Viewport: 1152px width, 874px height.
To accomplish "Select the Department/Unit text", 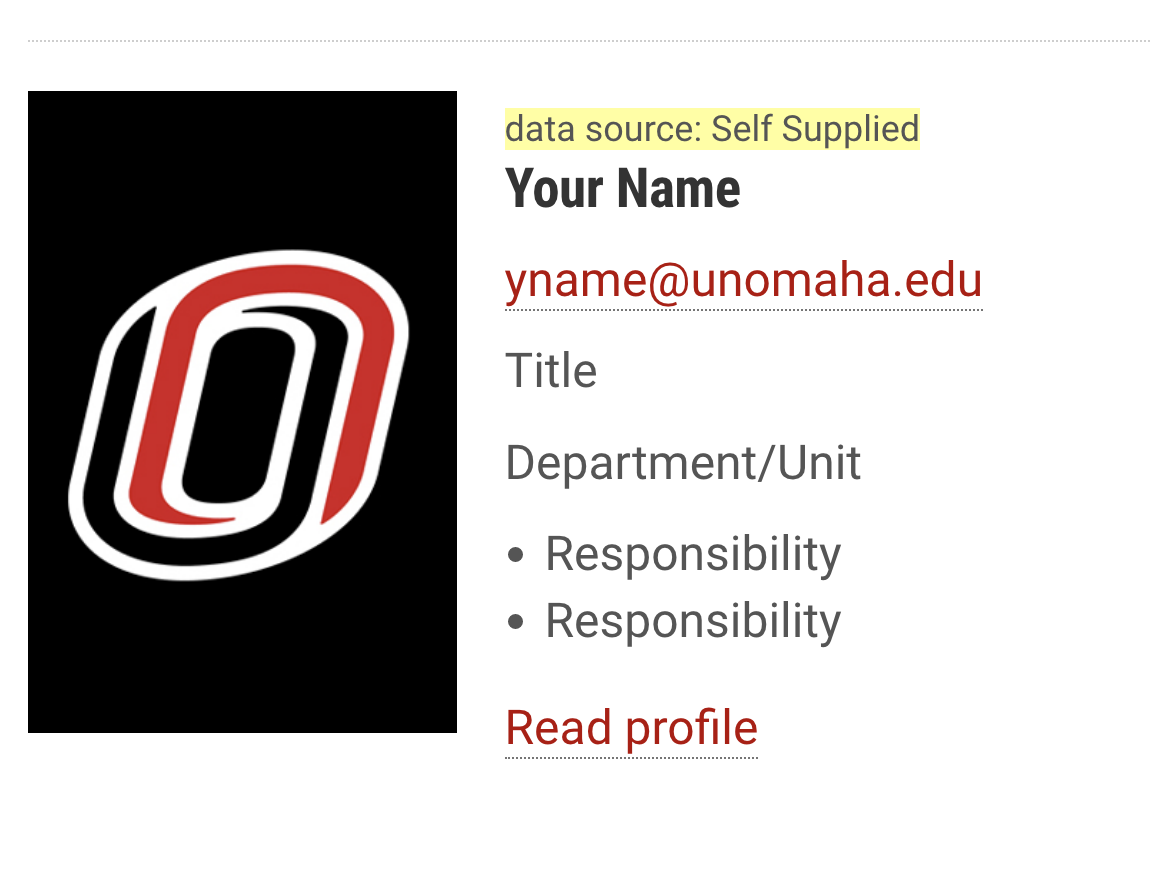I will pos(683,463).
